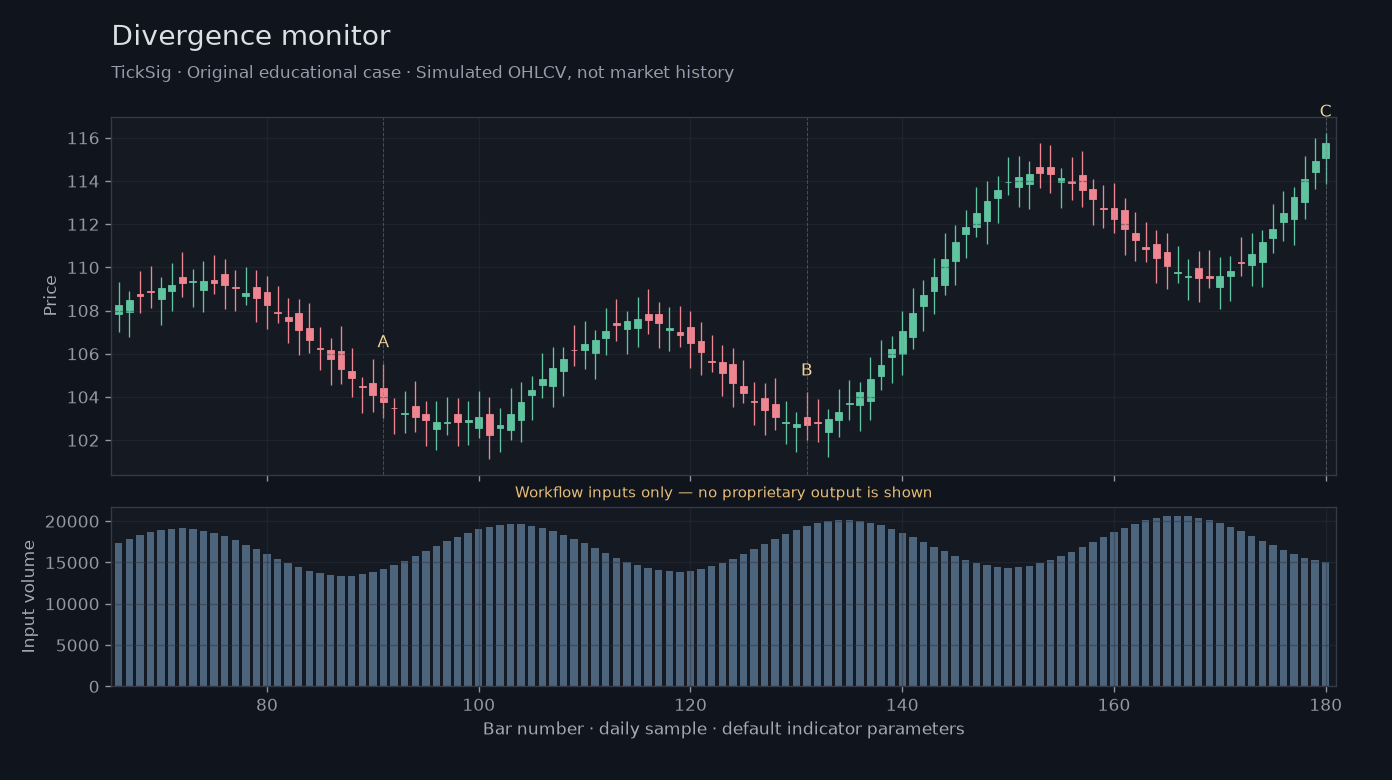Select the 106 price tick label

coord(84,354)
